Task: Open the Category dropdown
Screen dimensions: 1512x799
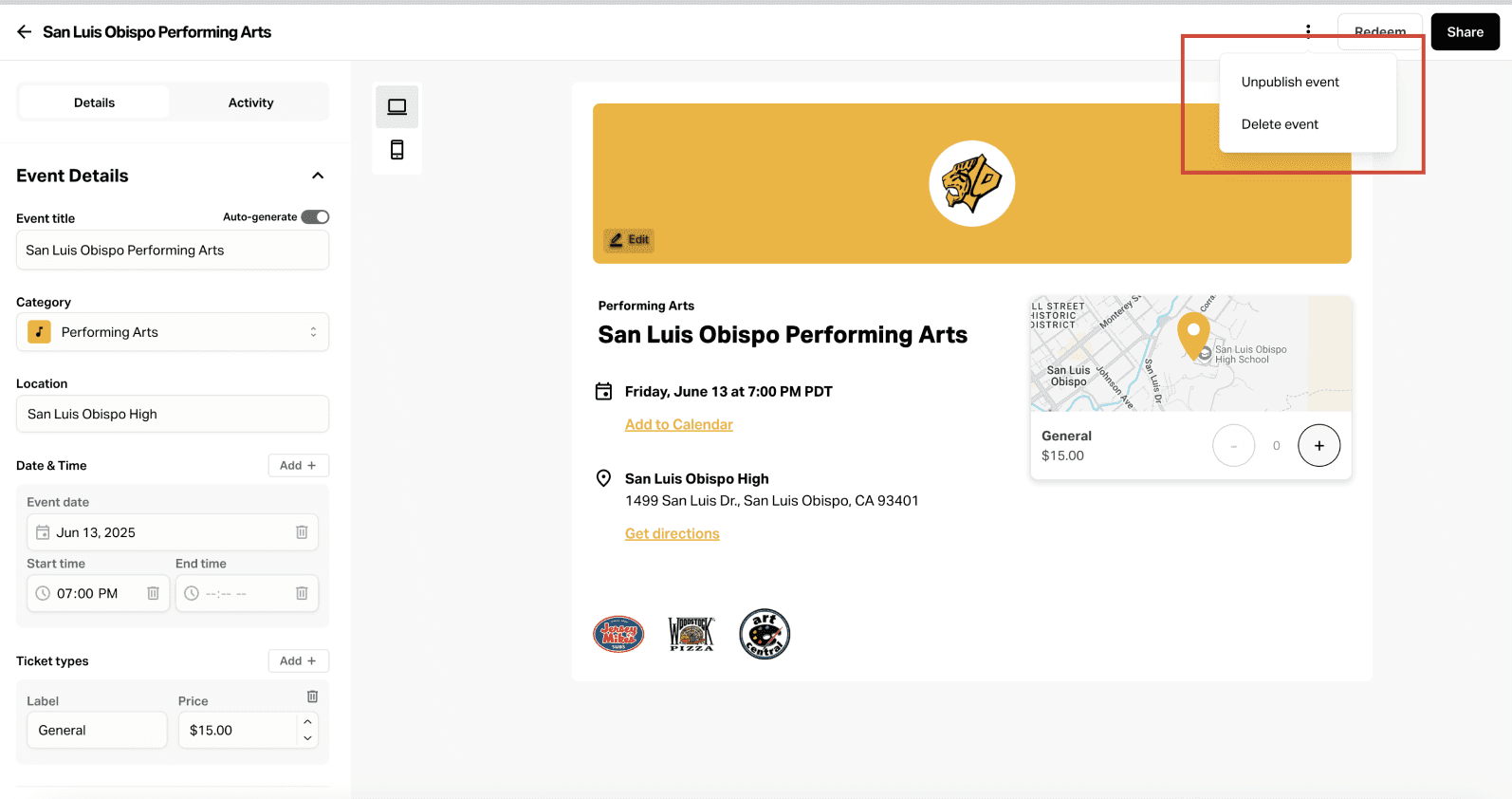Action: tap(173, 332)
